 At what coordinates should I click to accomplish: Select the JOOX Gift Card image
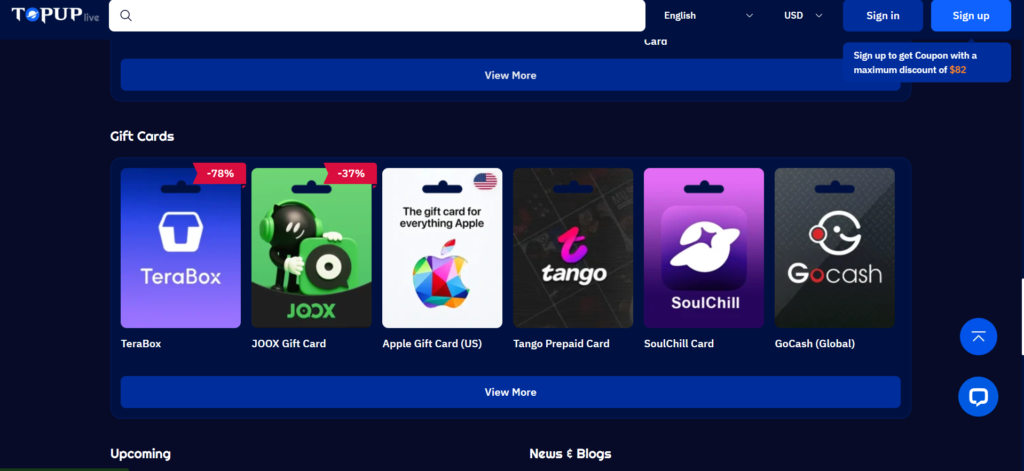tap(312, 248)
